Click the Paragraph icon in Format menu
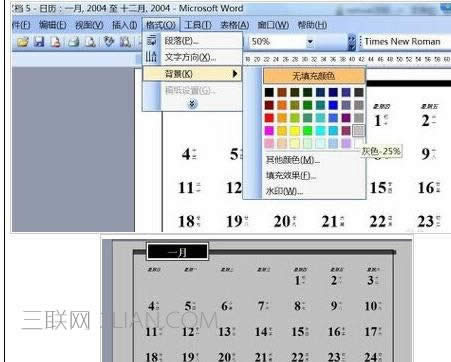The height and width of the screenshot is (362, 451). tap(152, 41)
